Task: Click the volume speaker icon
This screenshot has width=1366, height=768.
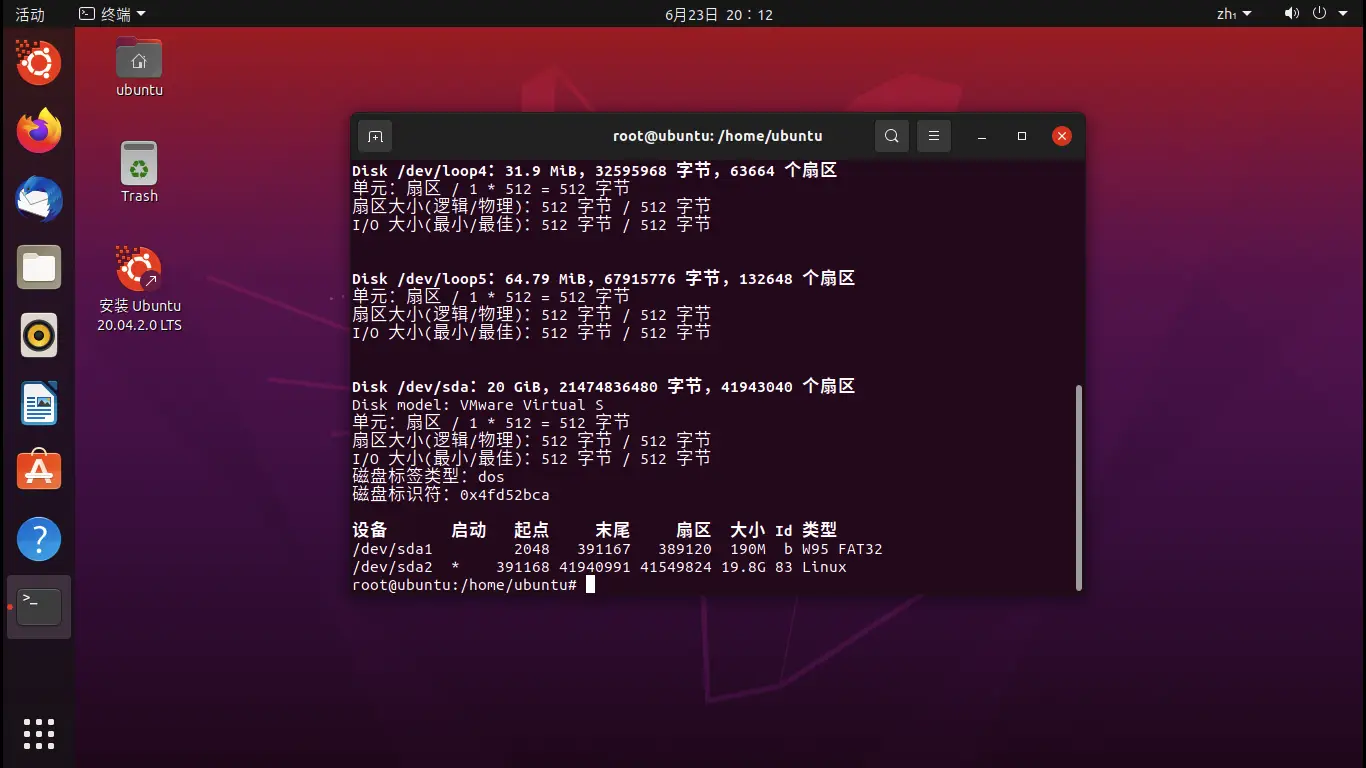Action: tap(1292, 14)
